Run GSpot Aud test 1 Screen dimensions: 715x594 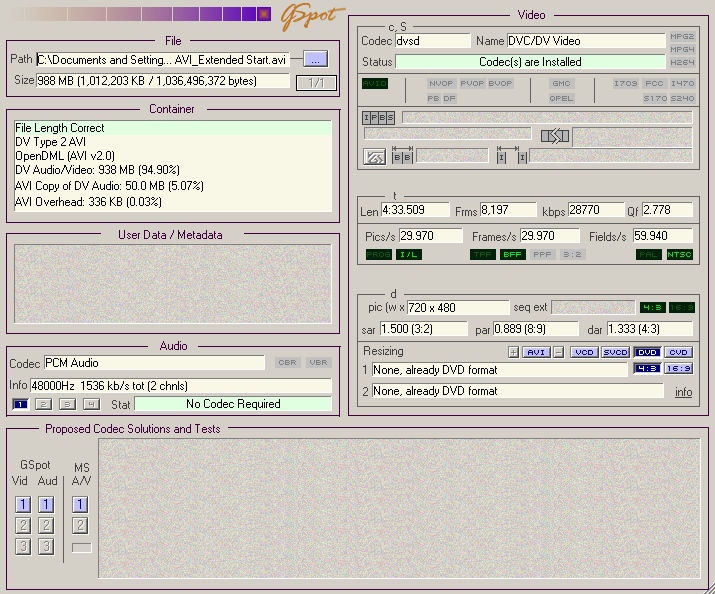pos(46,505)
